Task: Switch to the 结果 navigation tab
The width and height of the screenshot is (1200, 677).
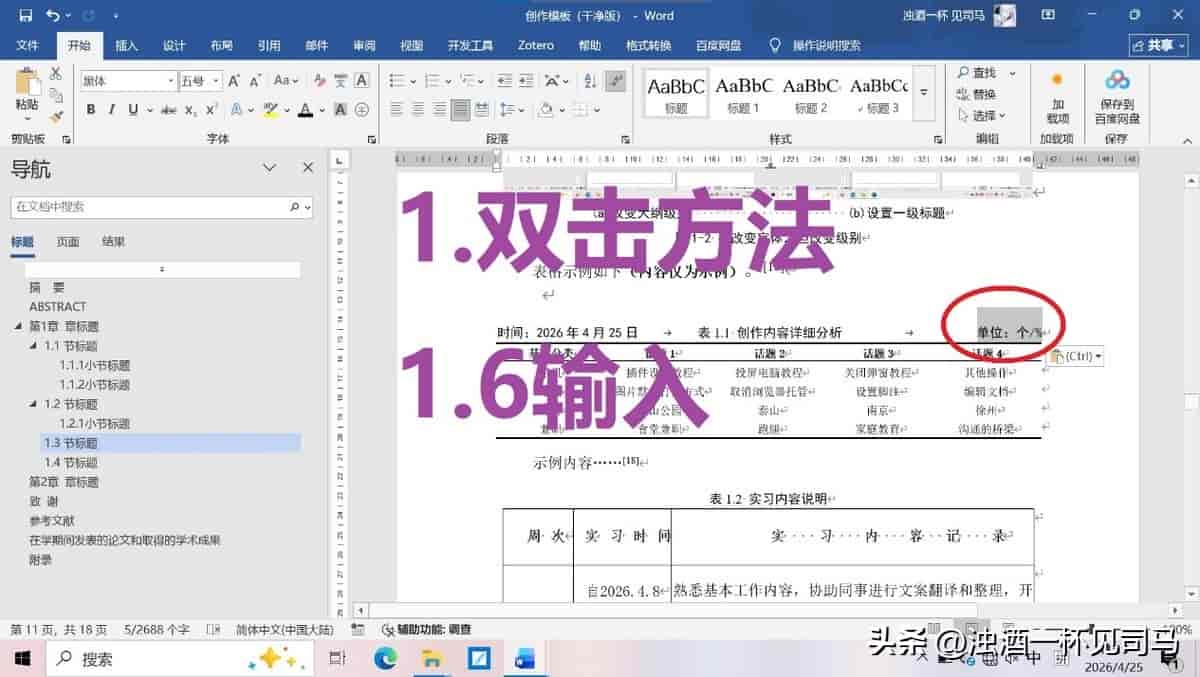Action: 114,241
